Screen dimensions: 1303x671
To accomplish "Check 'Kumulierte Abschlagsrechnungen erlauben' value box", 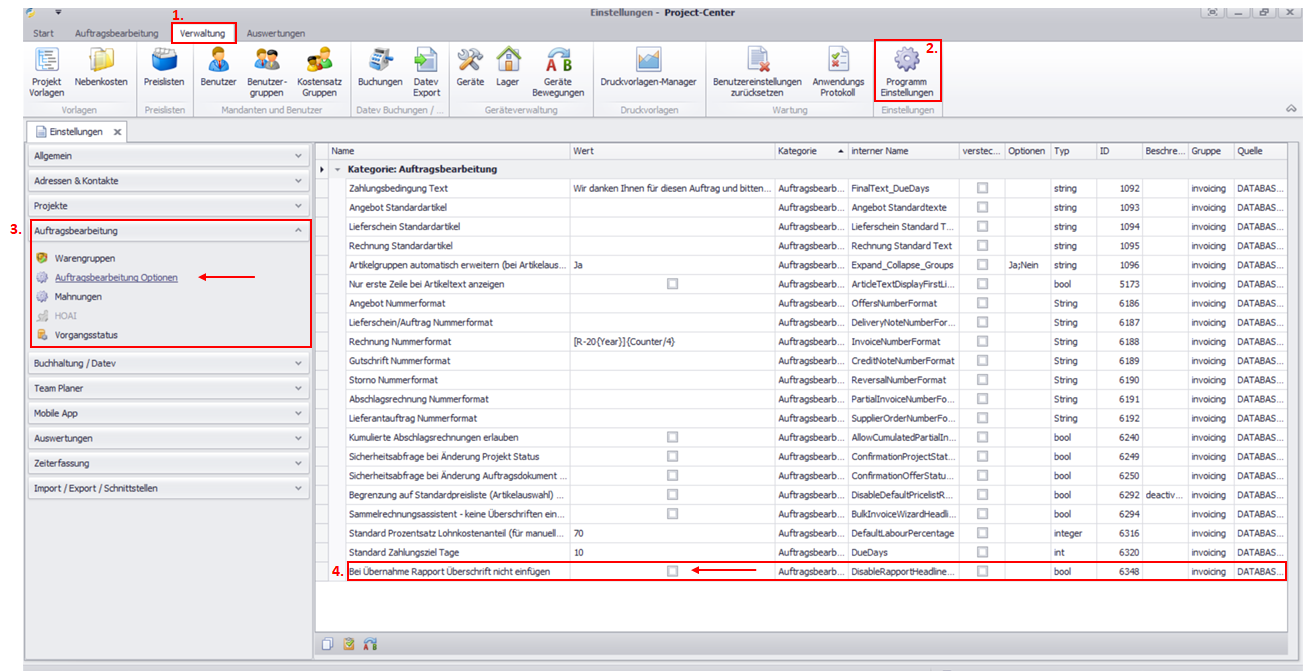I will pyautogui.click(x=672, y=437).
